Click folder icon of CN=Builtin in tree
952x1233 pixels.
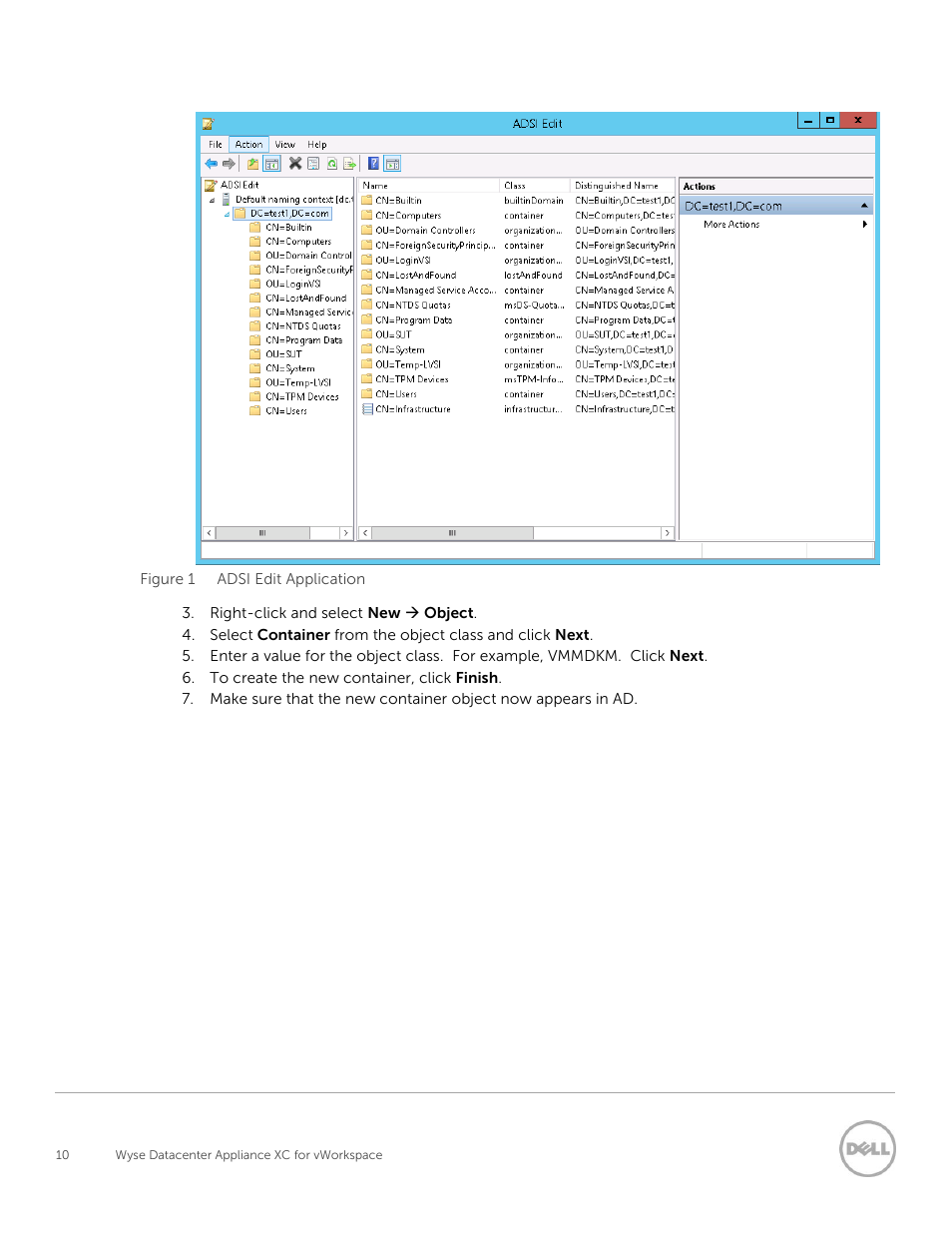coord(255,228)
